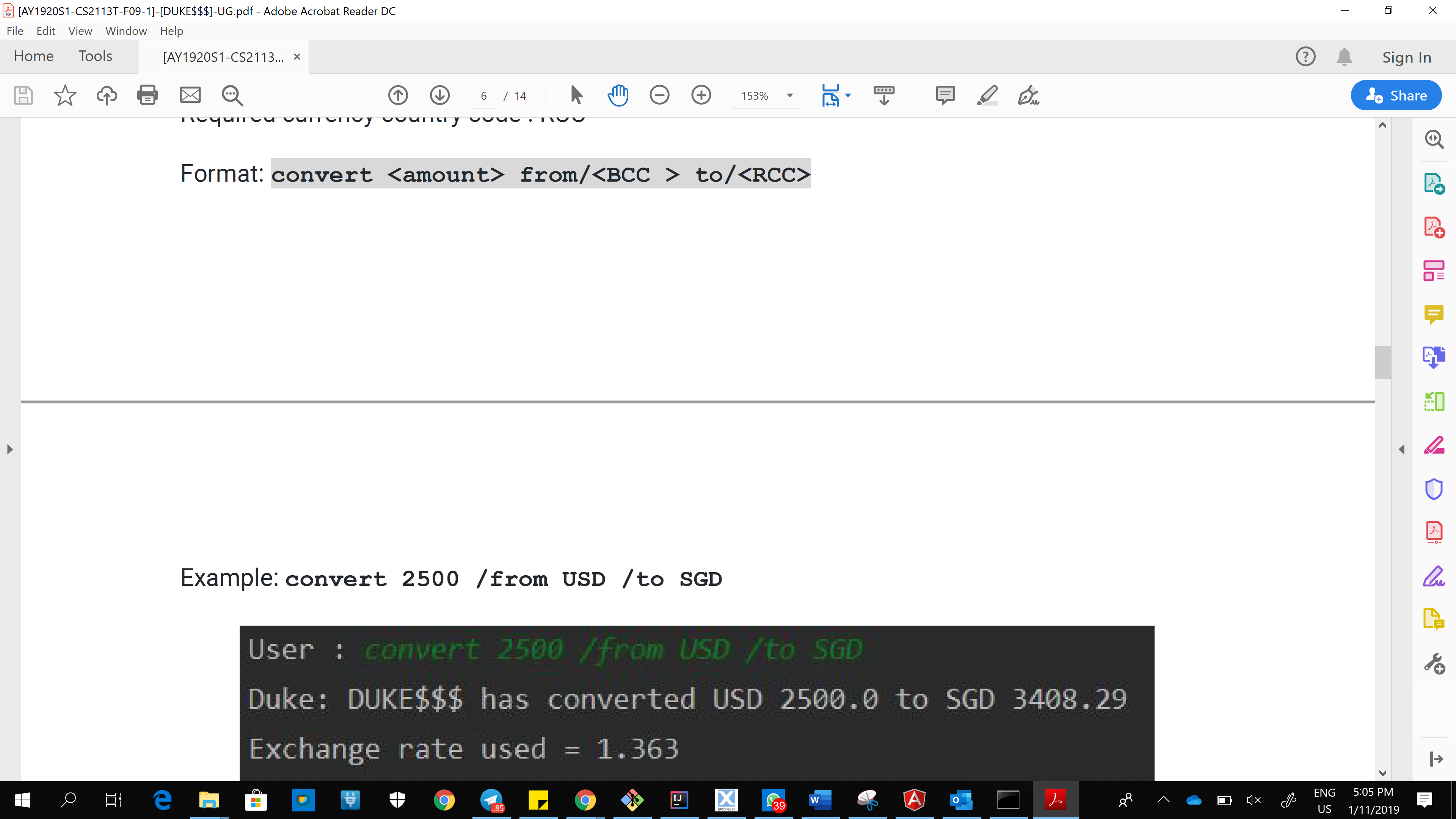This screenshot has height=819, width=1456.
Task: Select the Hand pan tool
Action: coord(618,95)
